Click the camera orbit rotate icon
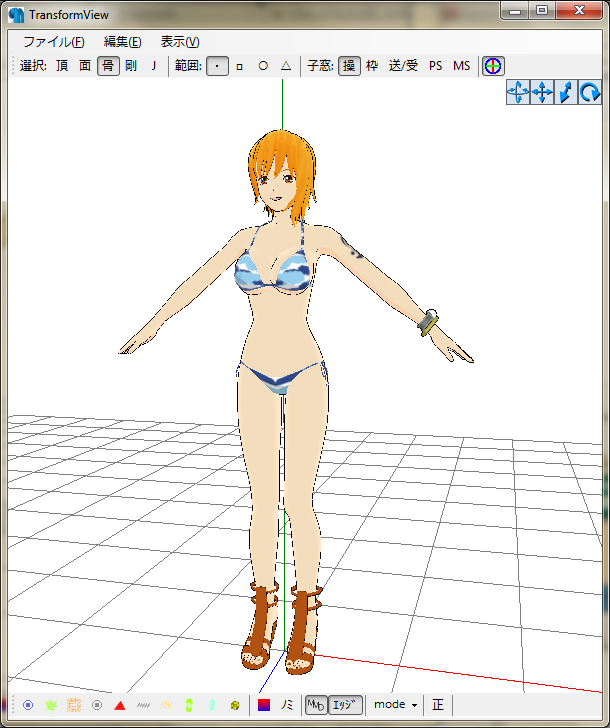This screenshot has width=610, height=728. click(x=518, y=92)
